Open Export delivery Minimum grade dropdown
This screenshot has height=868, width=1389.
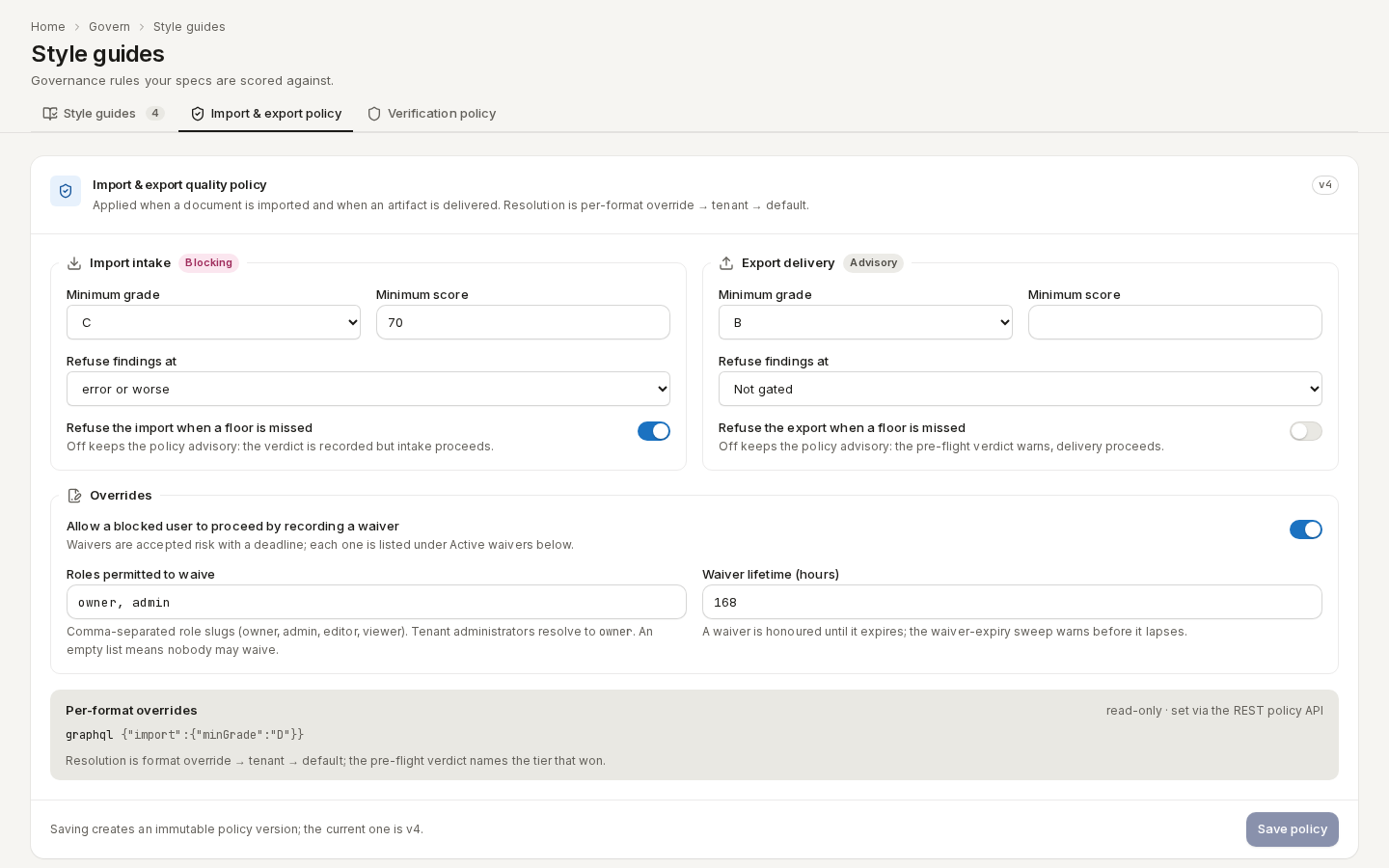865,322
